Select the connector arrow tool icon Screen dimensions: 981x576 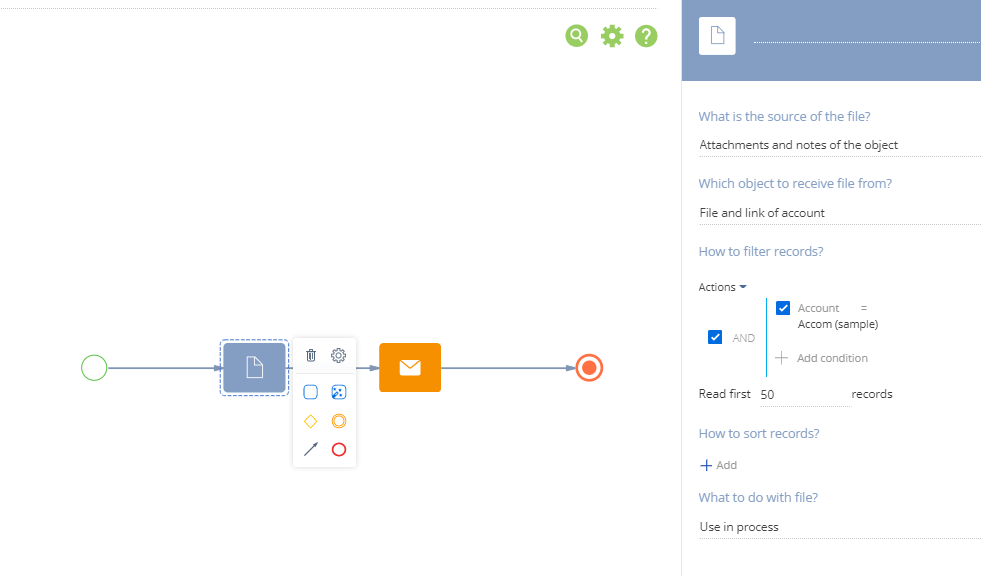click(310, 449)
